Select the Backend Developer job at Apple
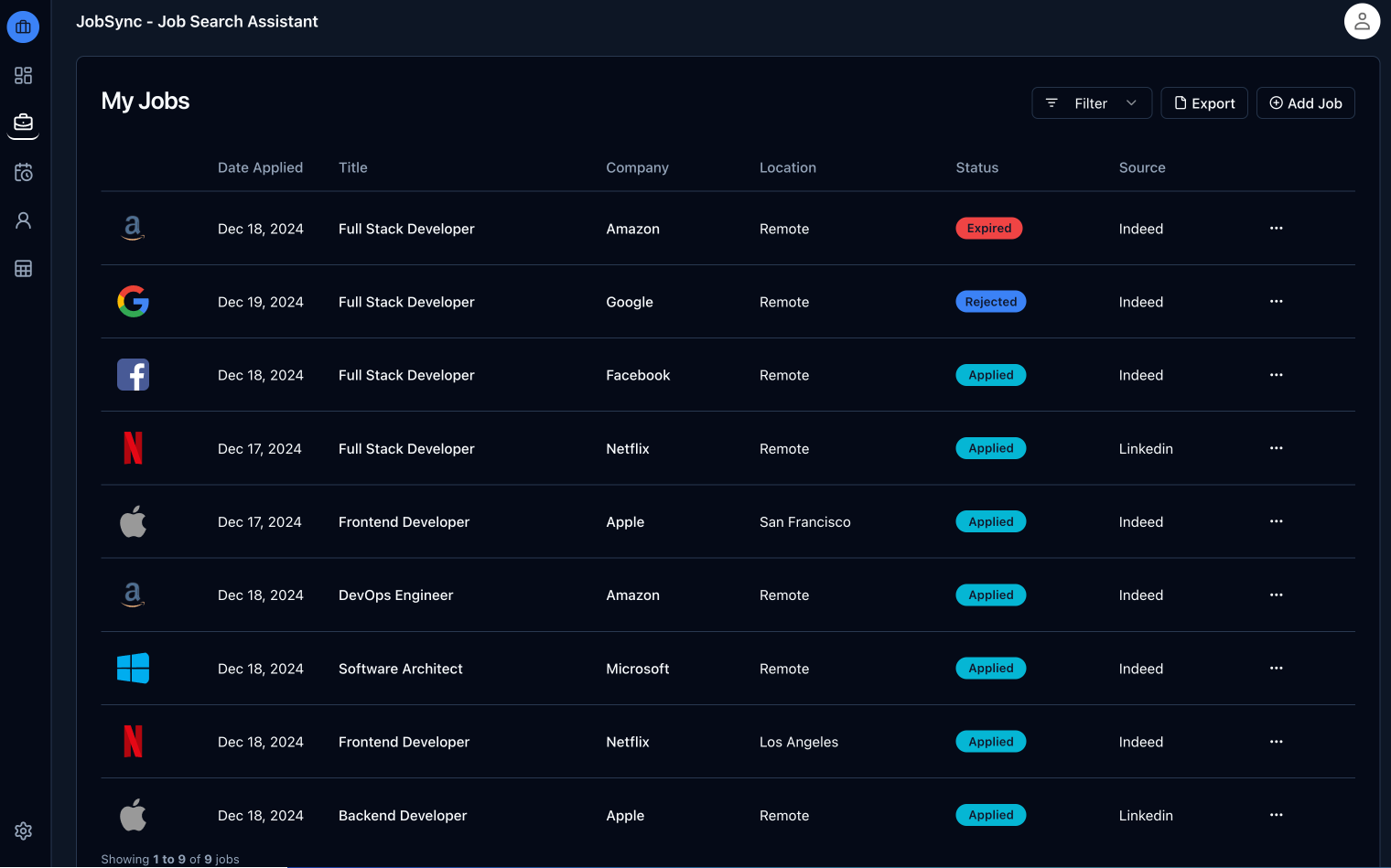This screenshot has height=868, width=1391. pos(403,815)
